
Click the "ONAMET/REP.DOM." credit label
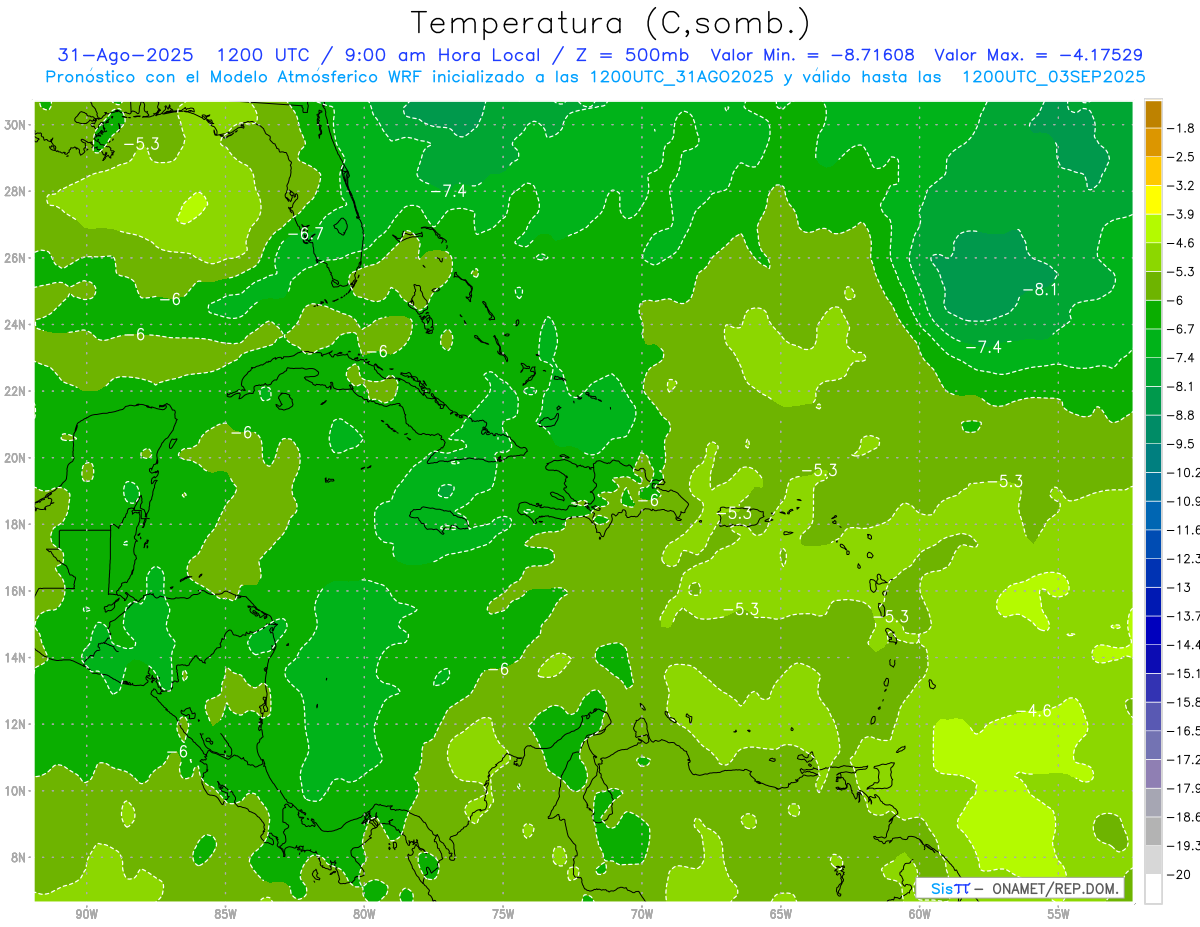(x=1055, y=888)
